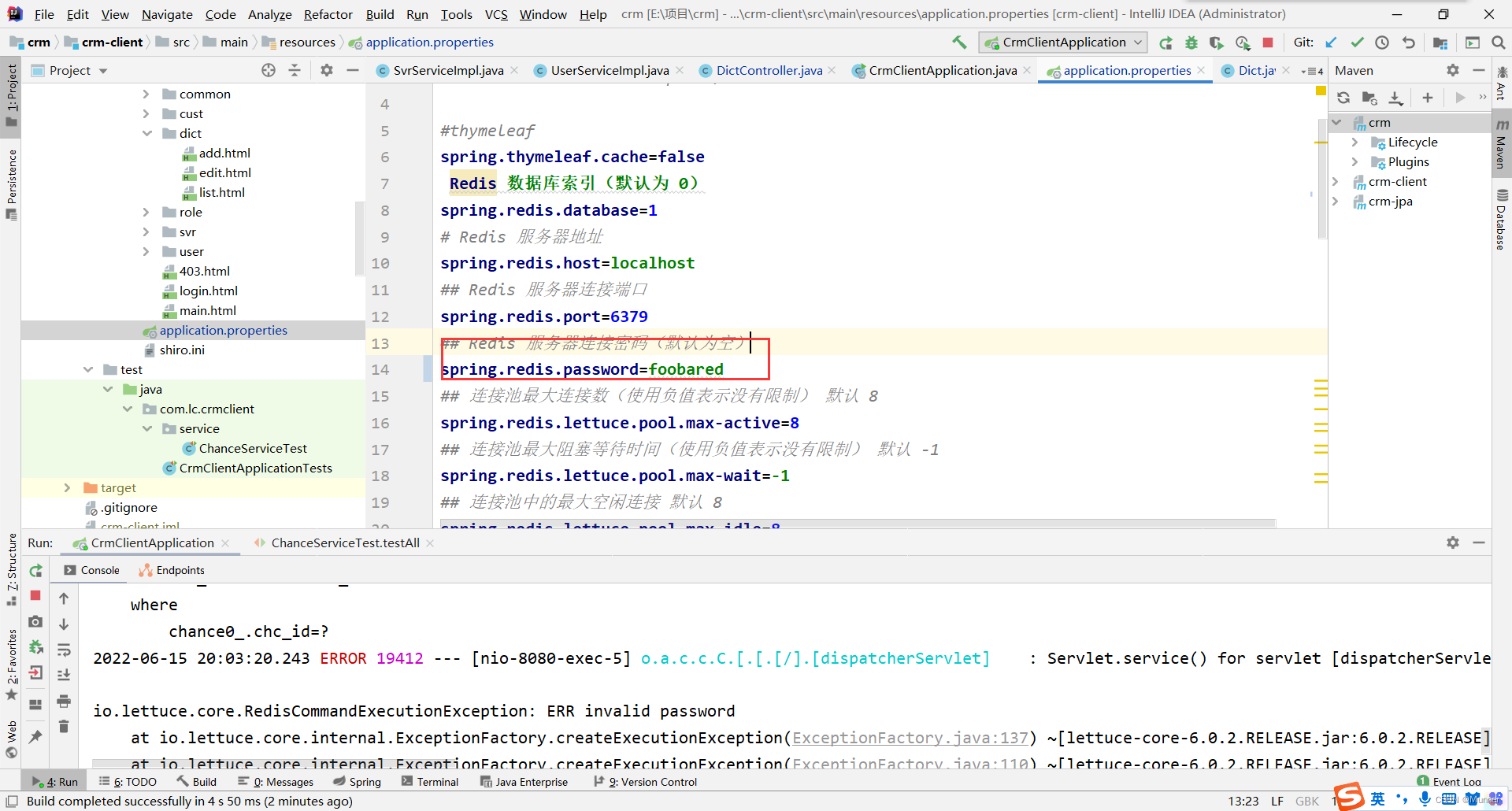
Task: Open Sogou input method tray icon
Action: click(x=1349, y=797)
